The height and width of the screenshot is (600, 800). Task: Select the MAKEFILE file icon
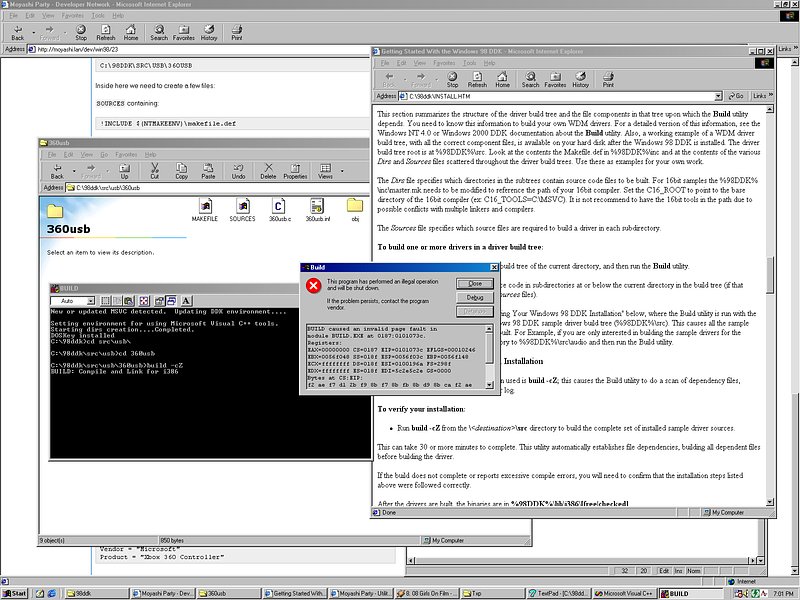(204, 210)
